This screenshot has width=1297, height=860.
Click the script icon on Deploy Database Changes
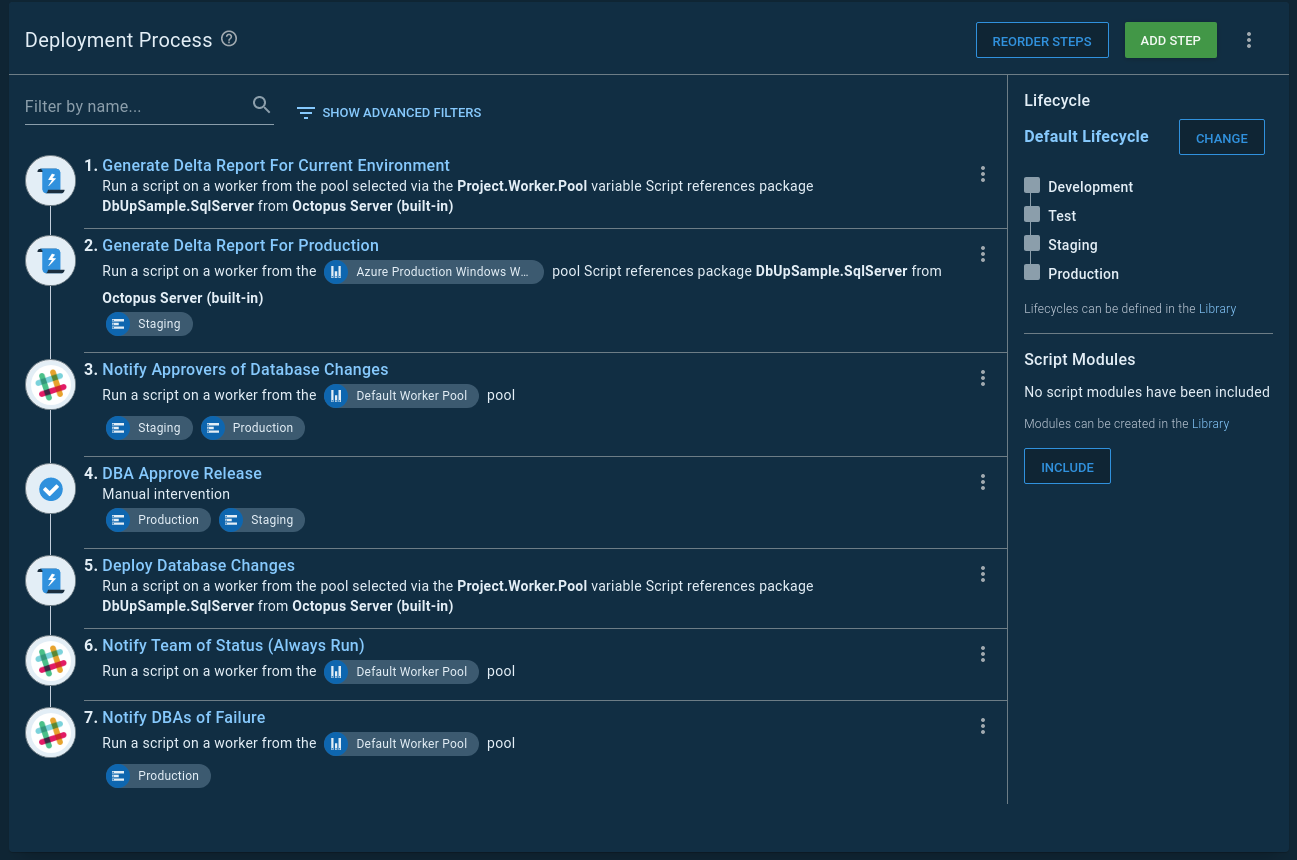pyautogui.click(x=50, y=580)
